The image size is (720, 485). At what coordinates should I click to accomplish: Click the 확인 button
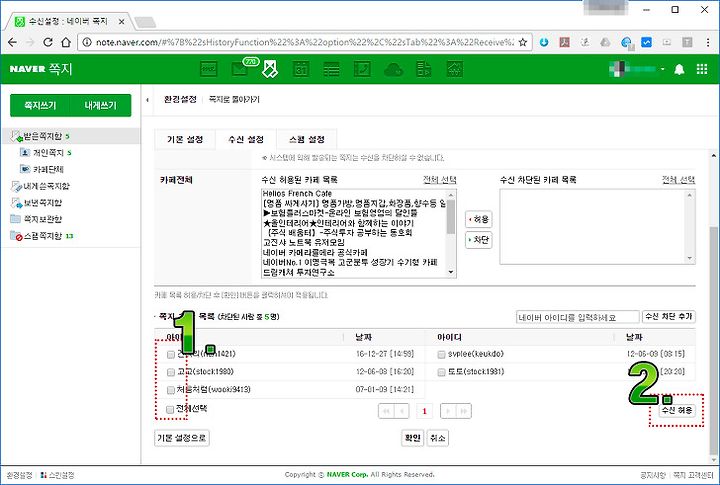pos(412,438)
